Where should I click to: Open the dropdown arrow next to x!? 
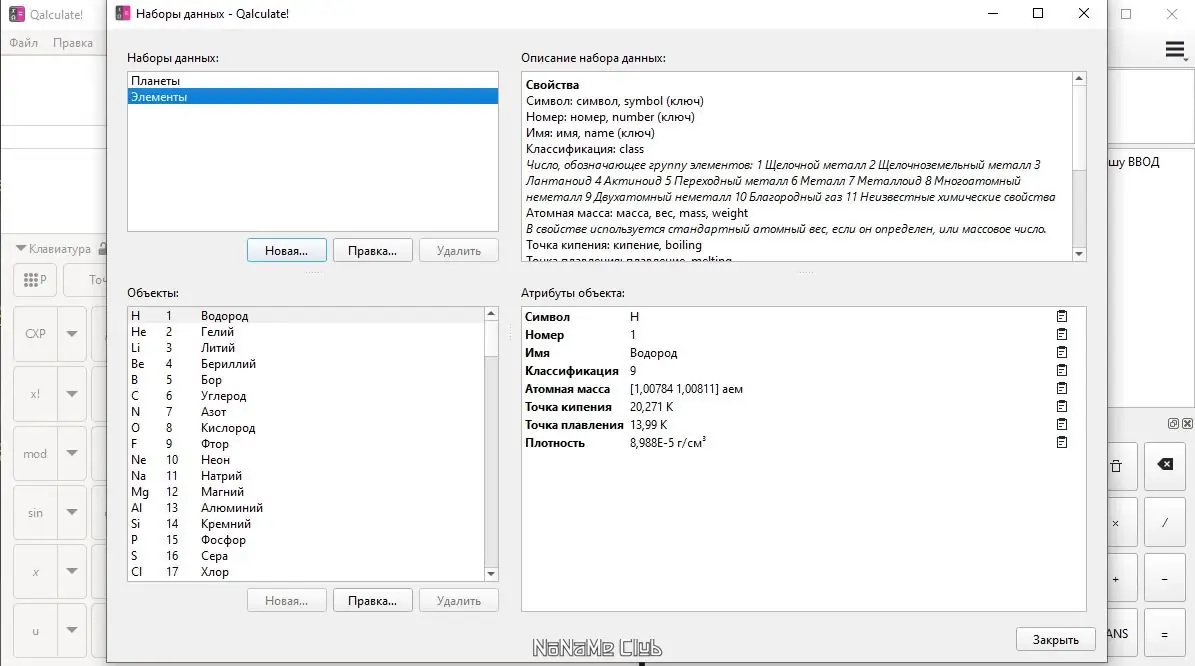pos(72,394)
